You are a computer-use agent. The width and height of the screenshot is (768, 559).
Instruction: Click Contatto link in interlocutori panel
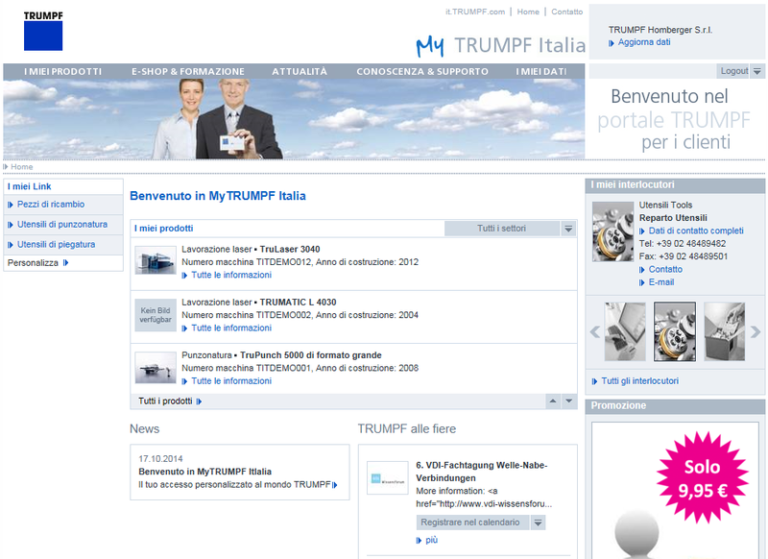tap(665, 269)
